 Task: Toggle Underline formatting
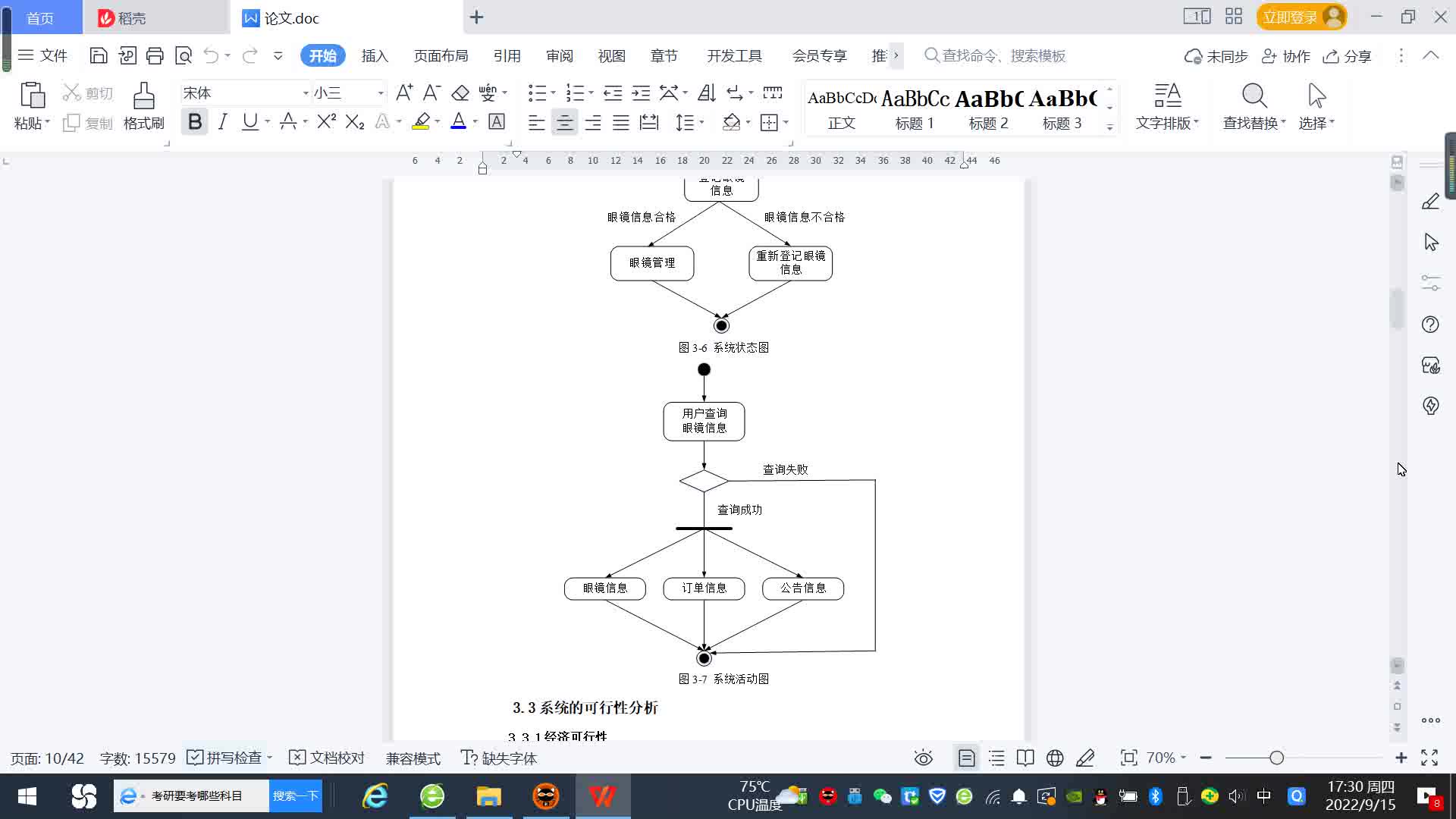point(249,121)
